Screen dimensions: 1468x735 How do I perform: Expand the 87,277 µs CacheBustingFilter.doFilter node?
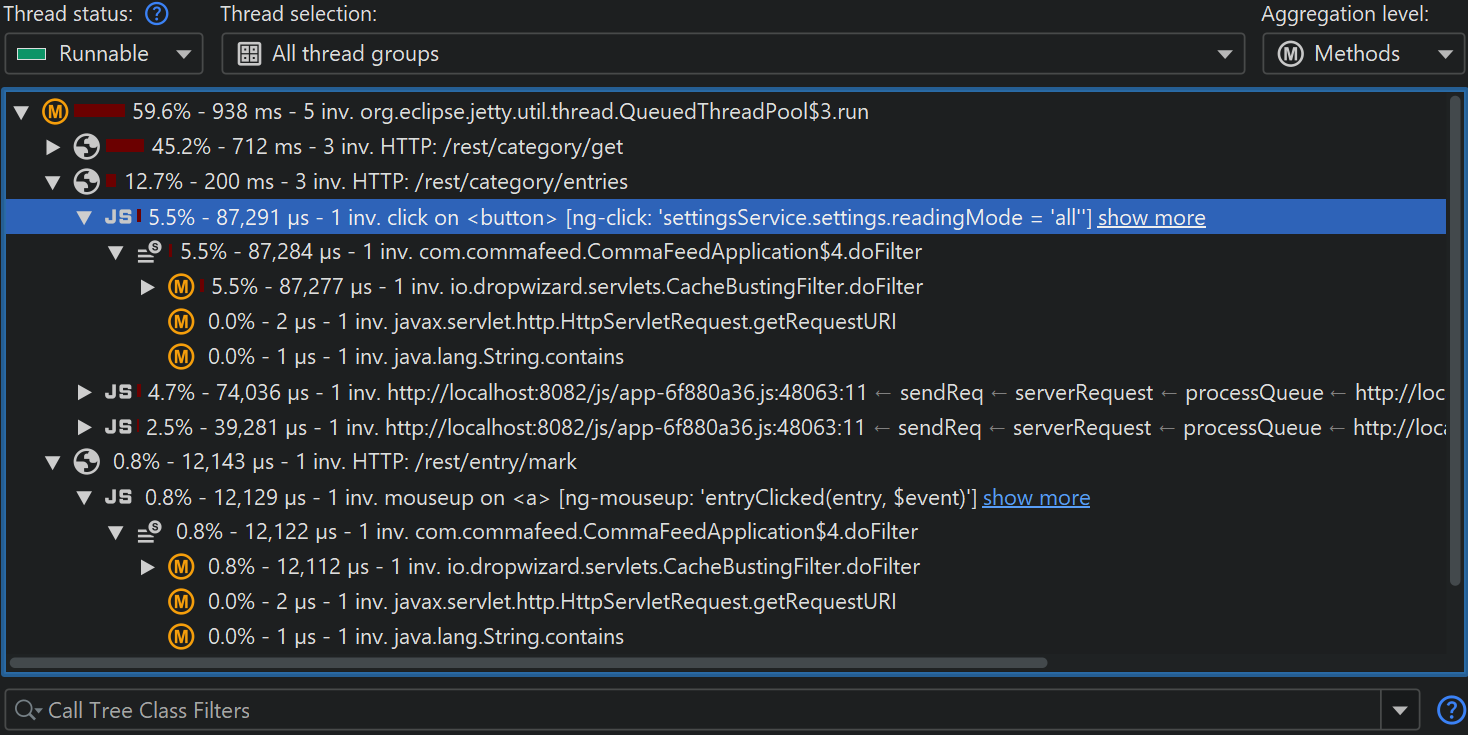pyautogui.click(x=148, y=287)
